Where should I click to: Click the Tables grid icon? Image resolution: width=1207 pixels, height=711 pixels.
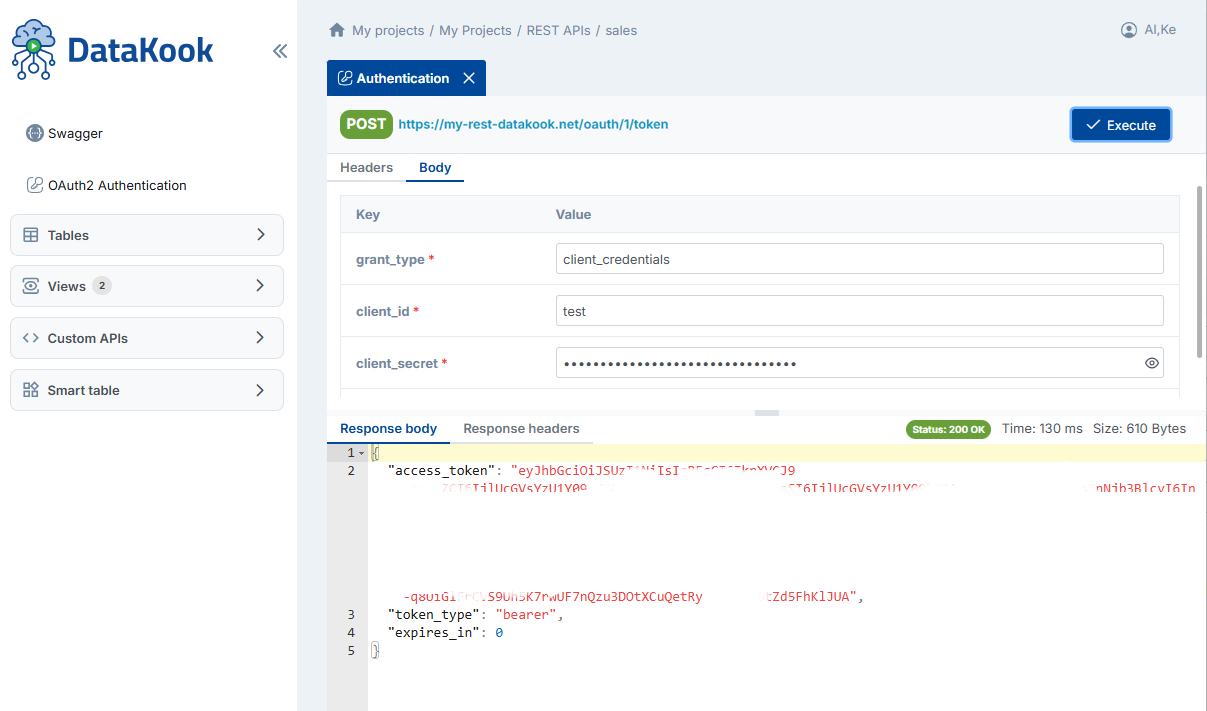[x=30, y=234]
